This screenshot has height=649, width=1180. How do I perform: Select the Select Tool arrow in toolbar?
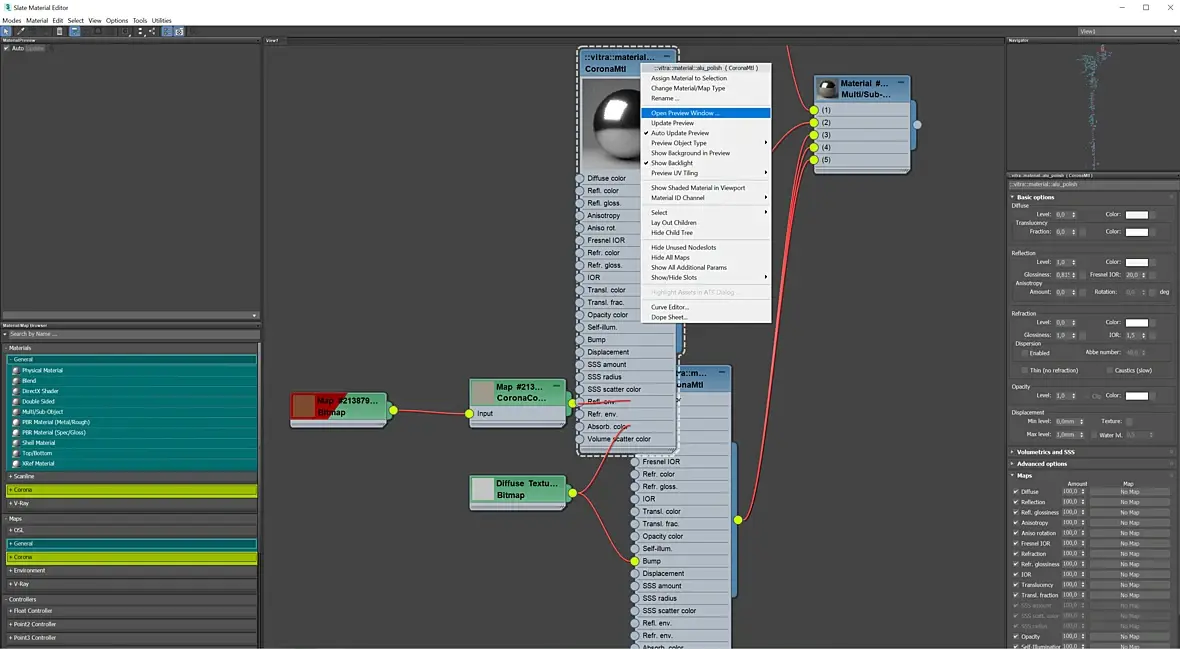tap(6, 32)
